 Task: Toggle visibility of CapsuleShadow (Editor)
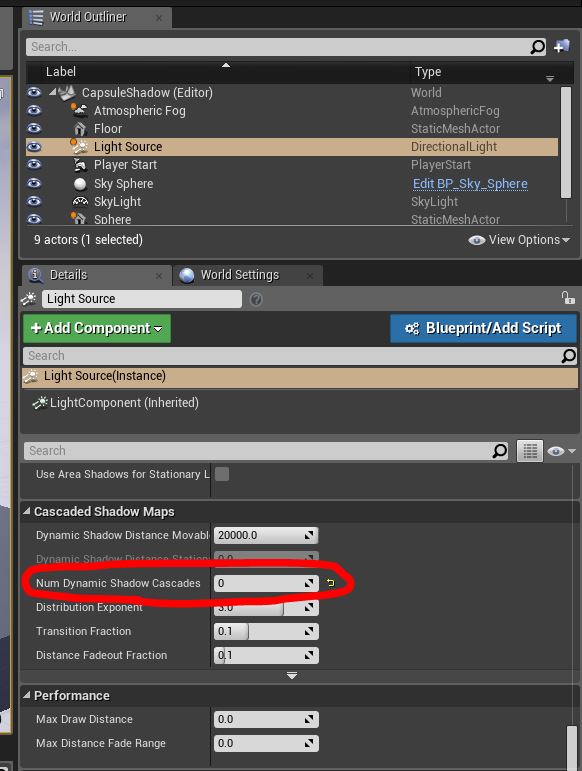(34, 92)
